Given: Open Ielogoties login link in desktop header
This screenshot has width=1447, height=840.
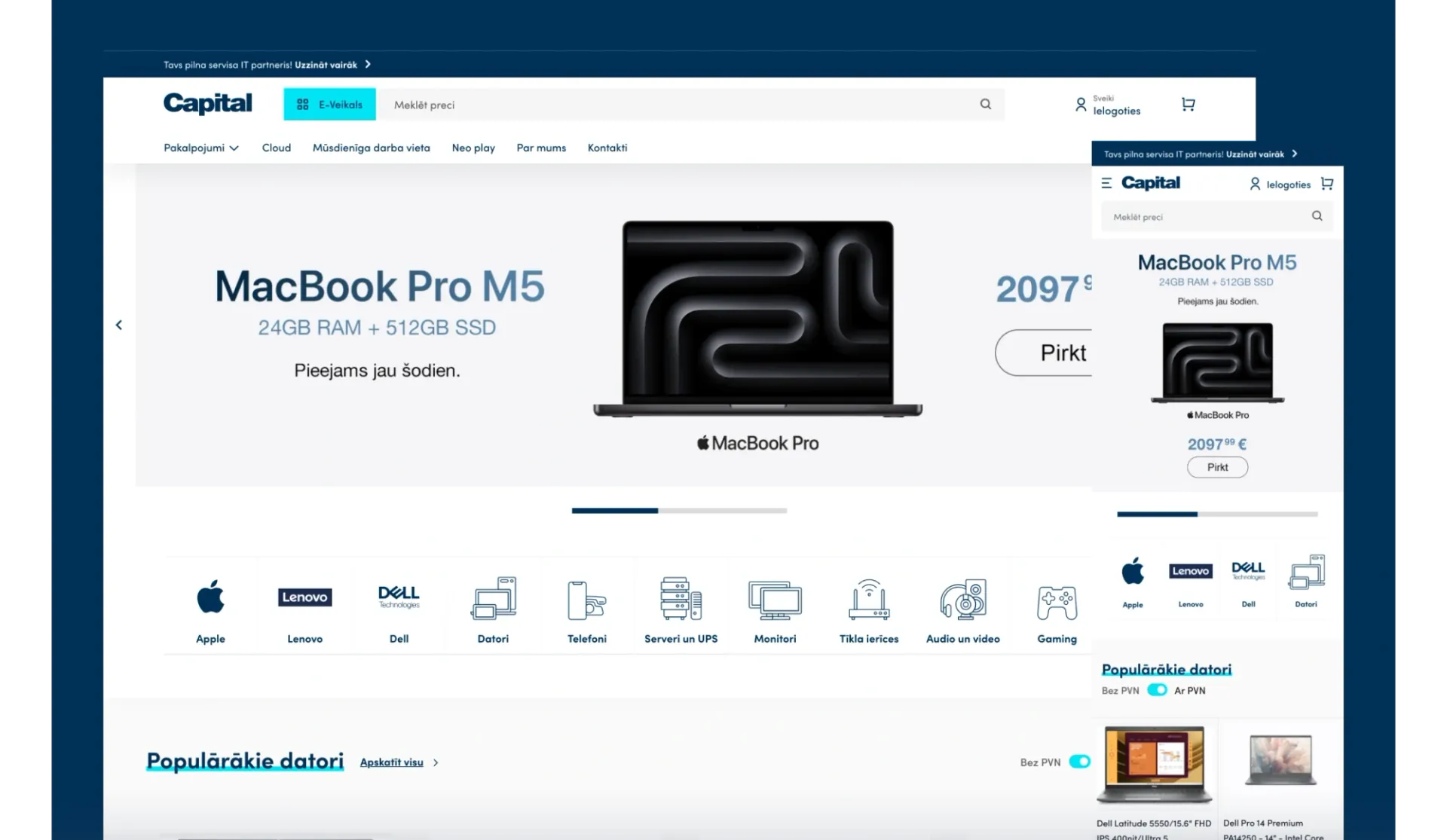Looking at the screenshot, I should (x=1116, y=111).
